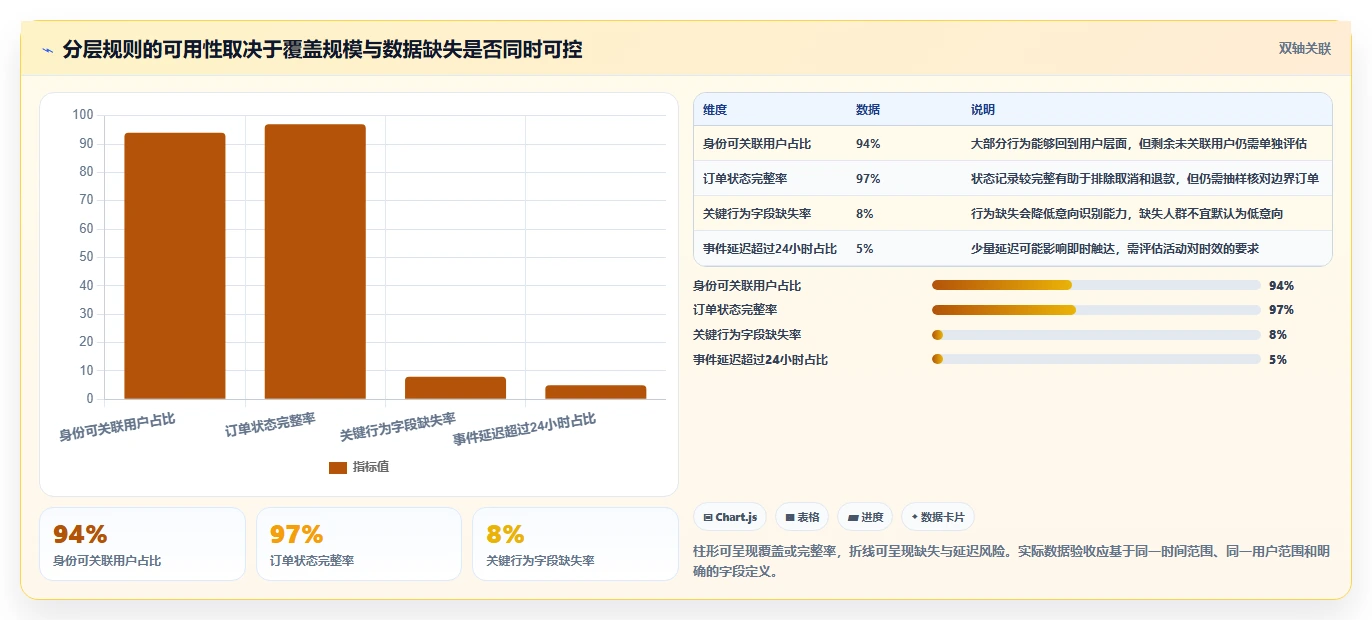Click the 关键行为字段缺失率 chart bar

(x=455, y=388)
